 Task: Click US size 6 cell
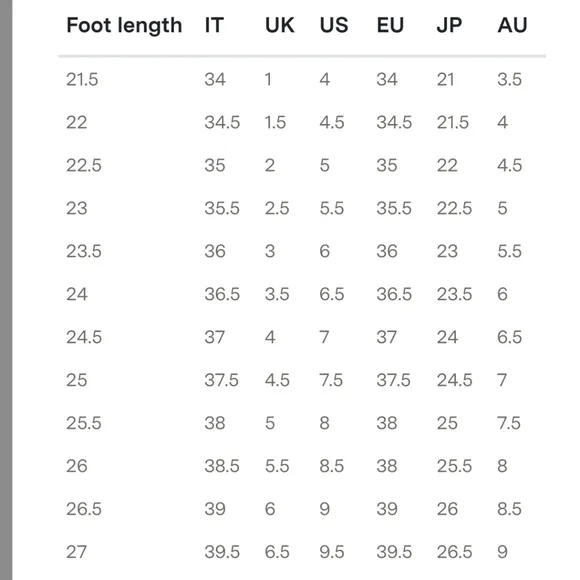(324, 251)
